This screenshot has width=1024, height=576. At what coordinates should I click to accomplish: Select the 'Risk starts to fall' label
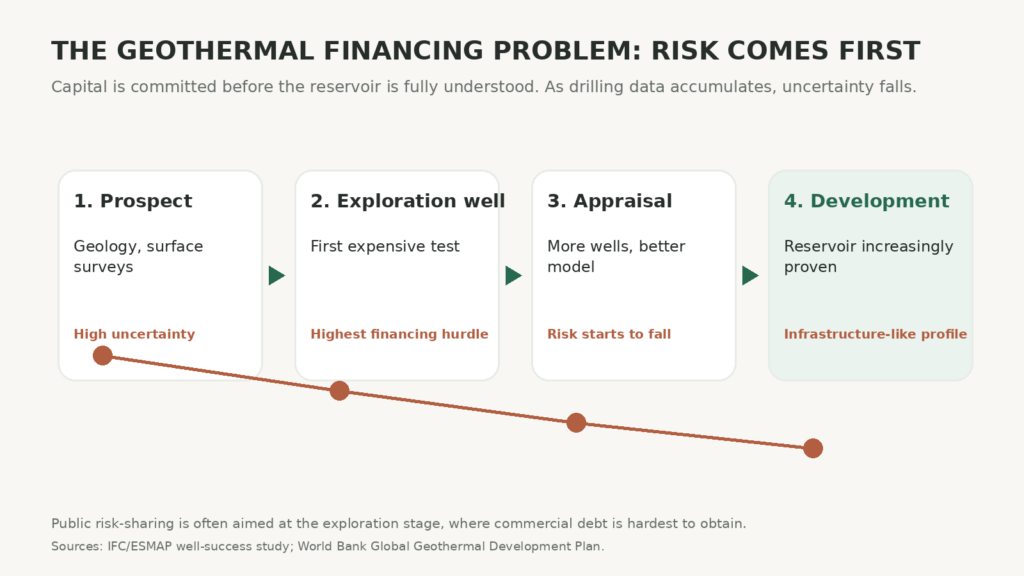tap(609, 334)
